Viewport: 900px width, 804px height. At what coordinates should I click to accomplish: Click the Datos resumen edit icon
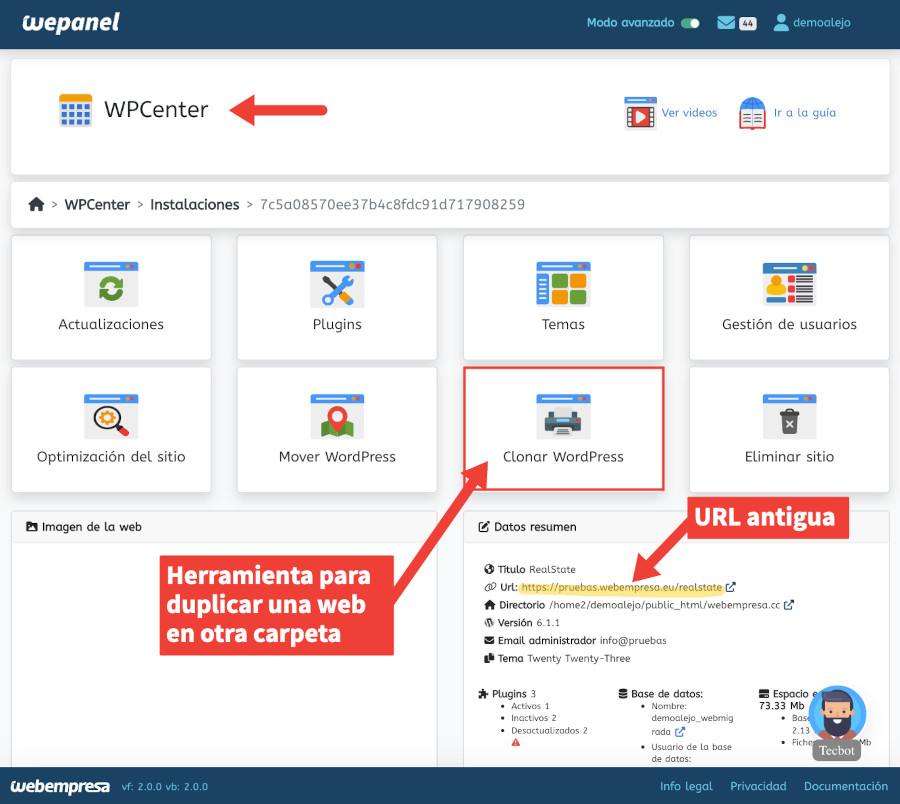coord(484,526)
